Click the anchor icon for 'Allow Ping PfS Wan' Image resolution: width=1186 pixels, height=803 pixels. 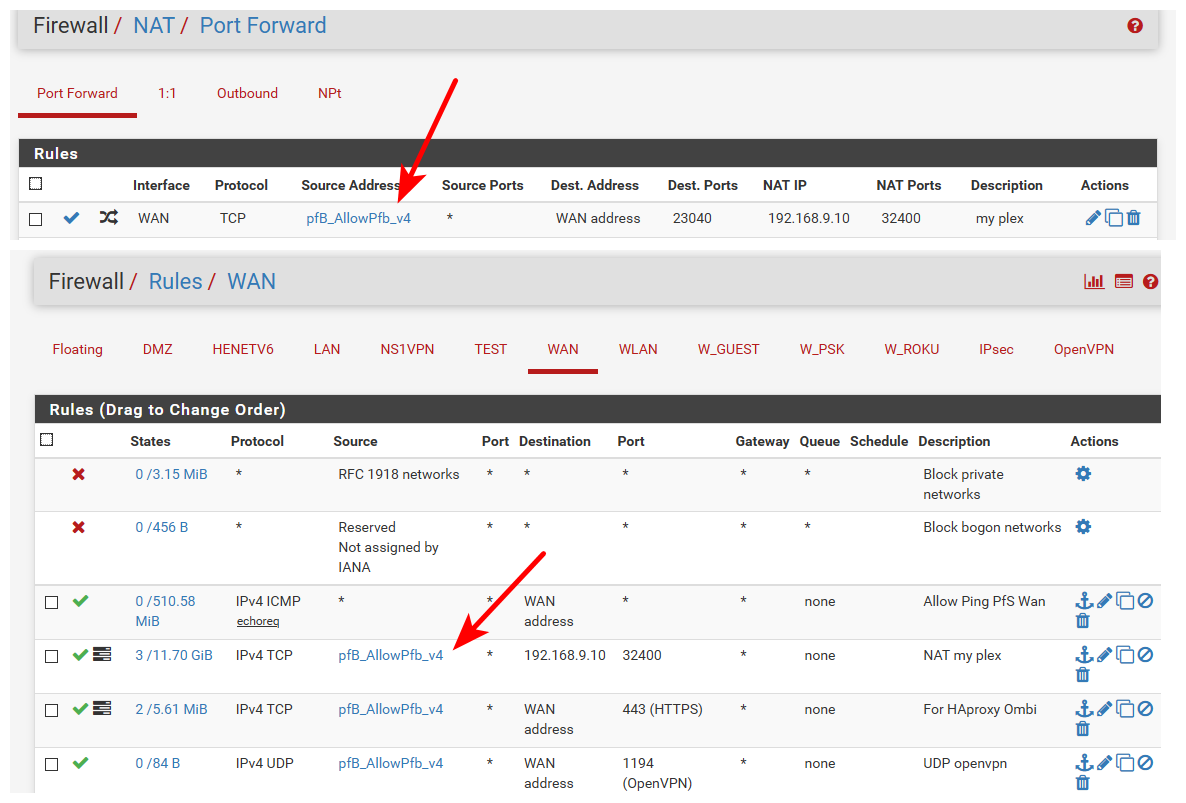[1084, 601]
